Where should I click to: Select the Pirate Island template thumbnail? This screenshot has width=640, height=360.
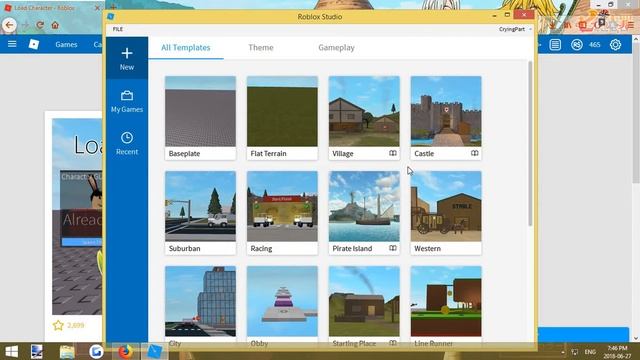tap(364, 206)
